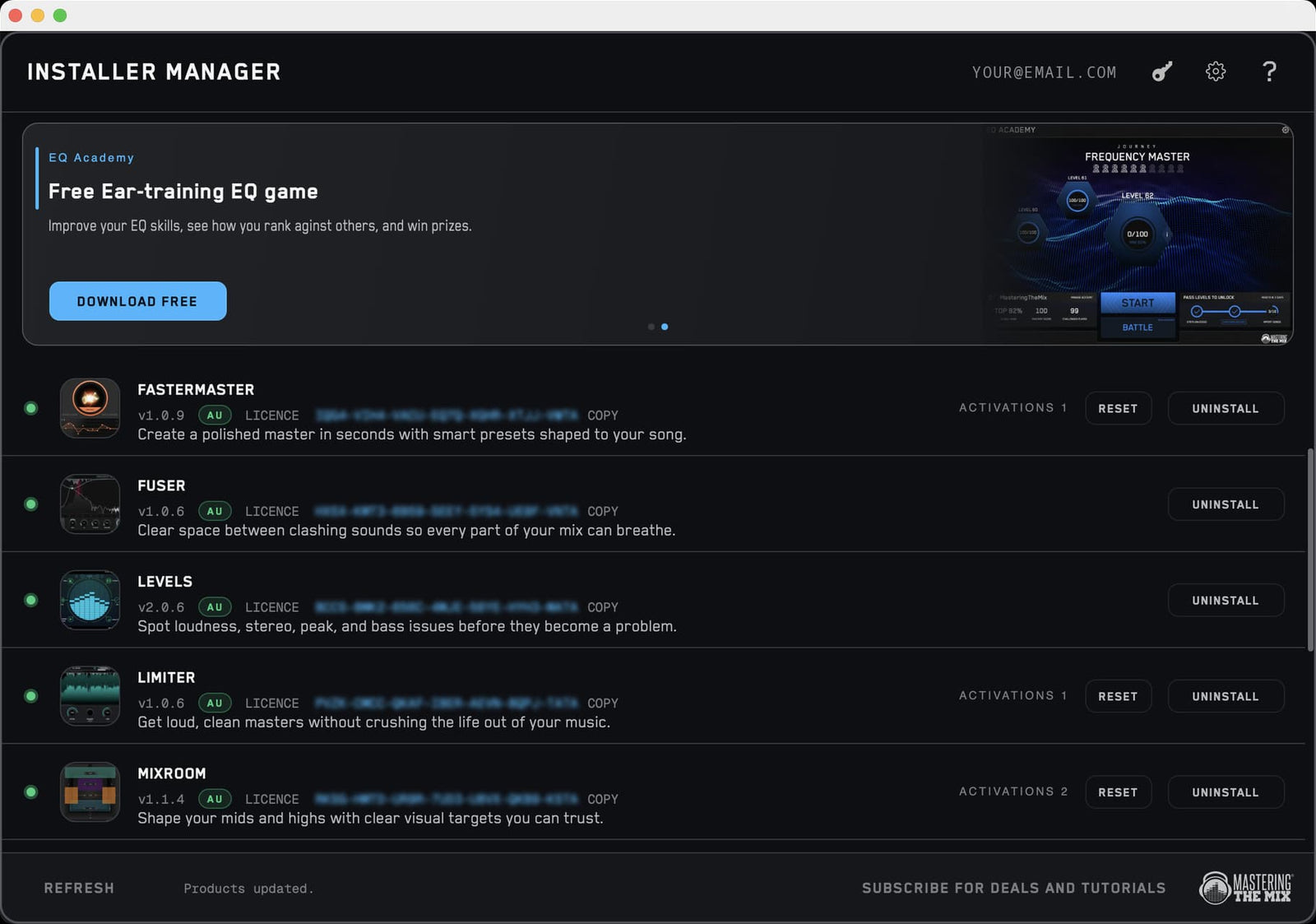1316x924 pixels.
Task: Reset FASTERMASTER activations
Action: pos(1118,408)
